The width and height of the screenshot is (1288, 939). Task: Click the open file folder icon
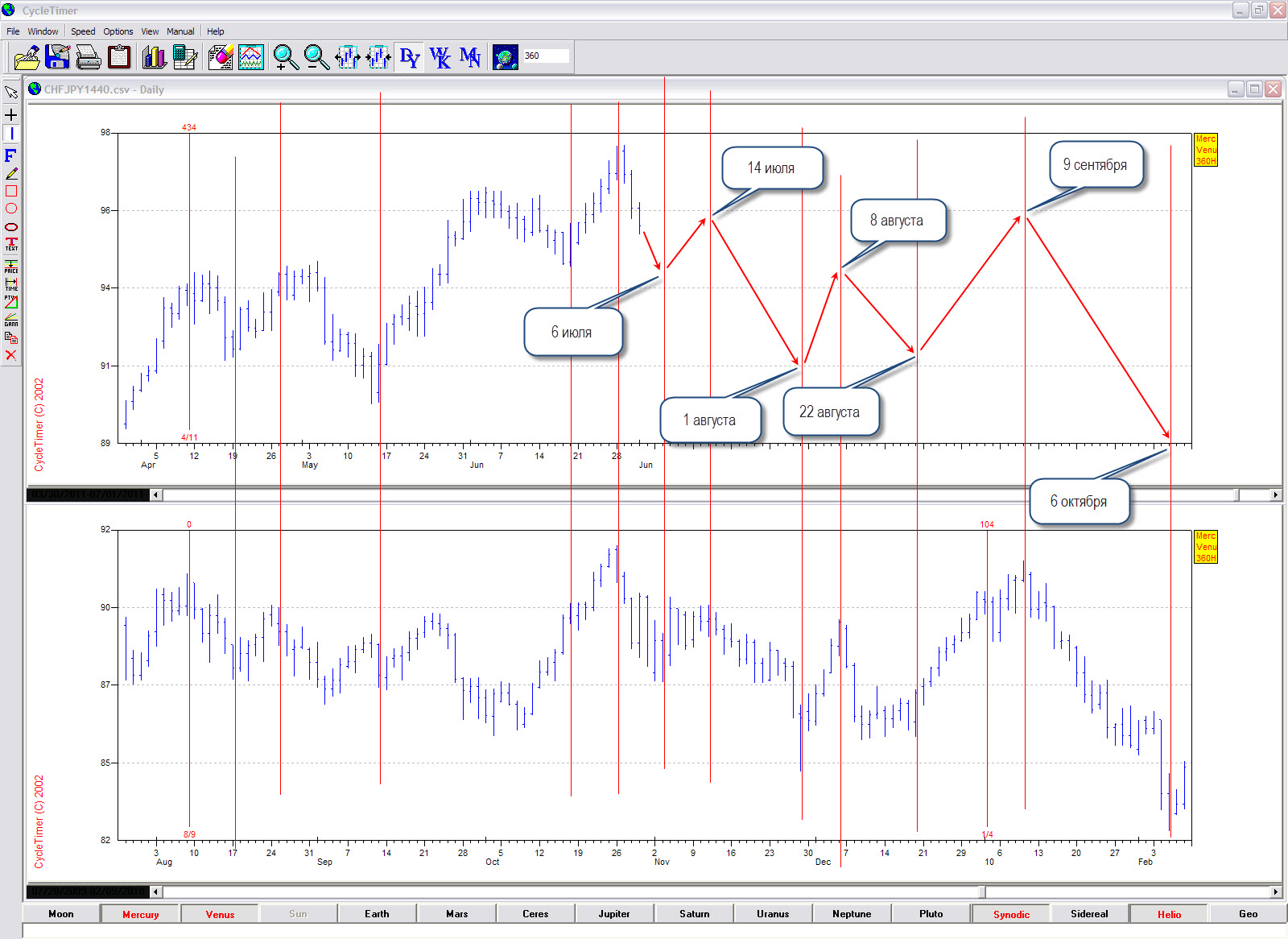coord(27,57)
